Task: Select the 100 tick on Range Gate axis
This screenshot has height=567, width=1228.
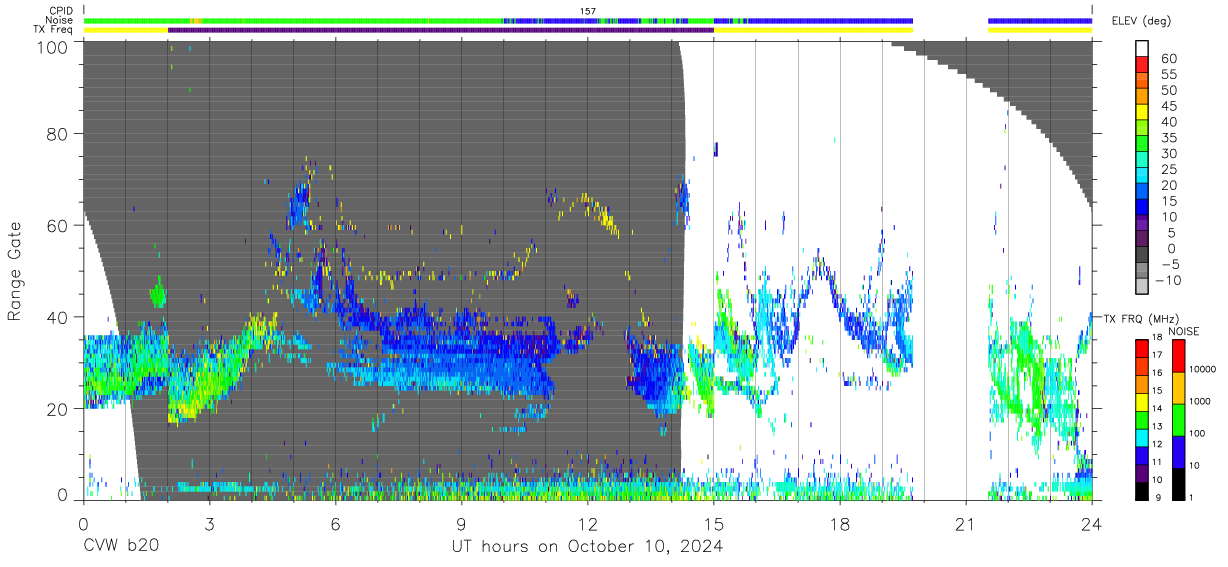Action: [x=52, y=46]
